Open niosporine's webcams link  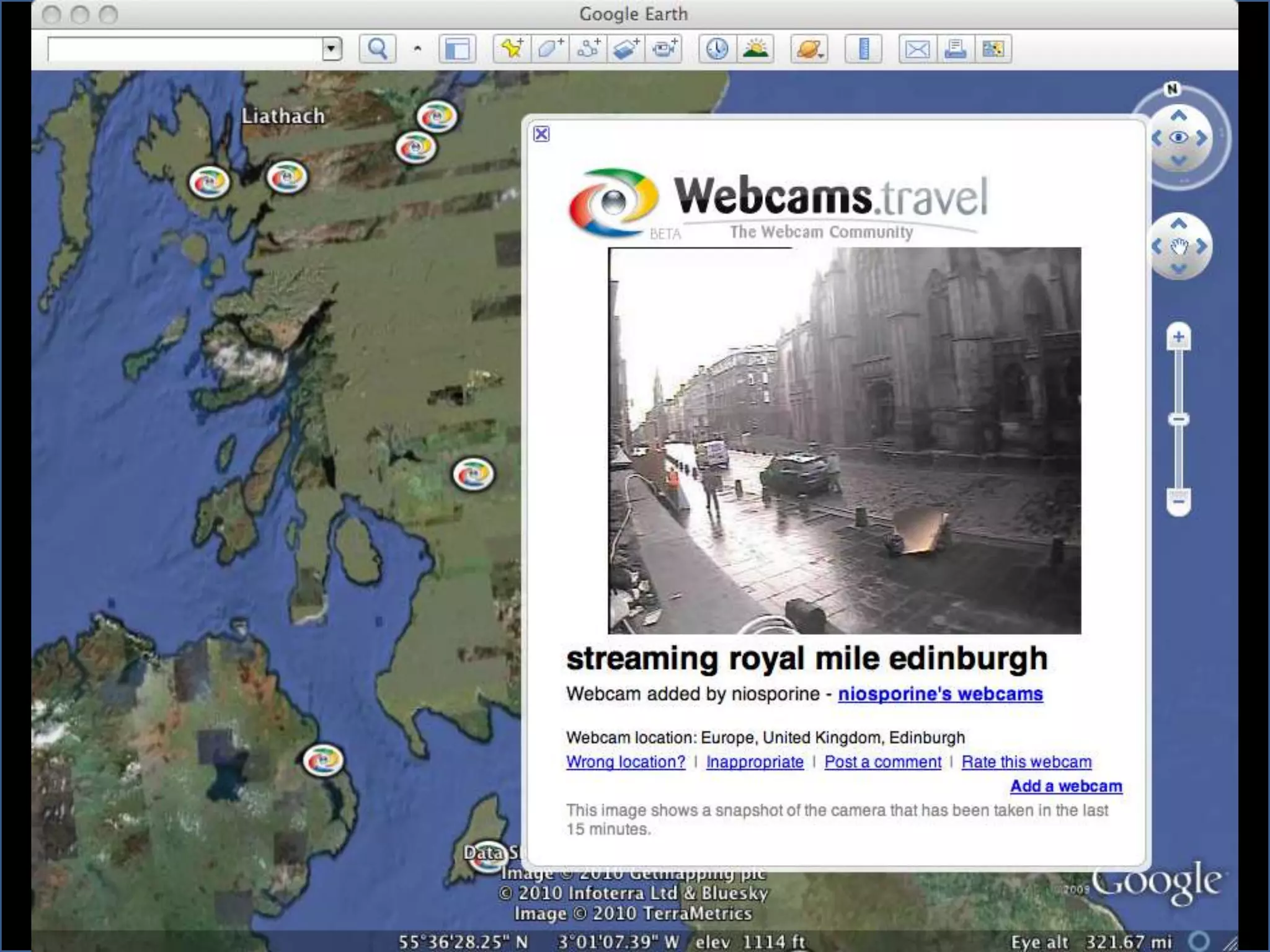coord(940,694)
